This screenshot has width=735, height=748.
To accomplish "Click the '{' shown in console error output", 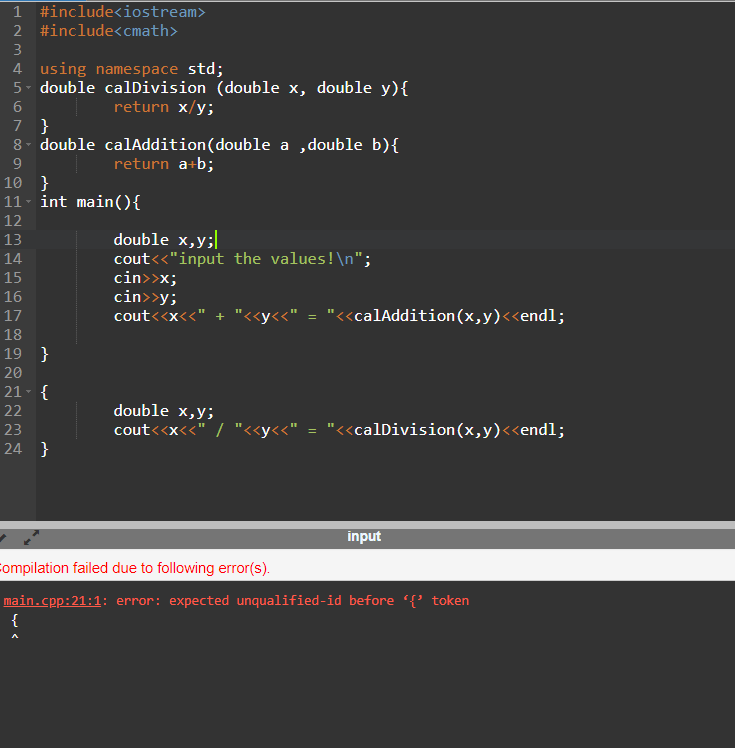I will 15,620.
